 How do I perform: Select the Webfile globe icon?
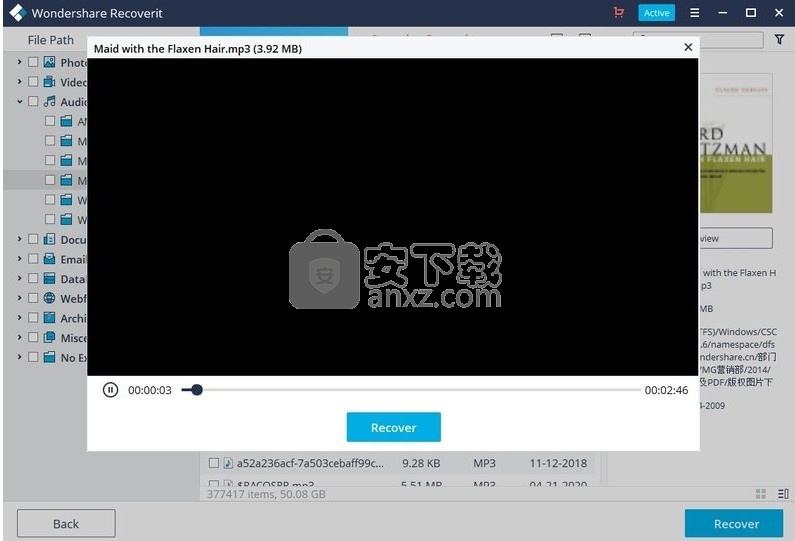click(49, 298)
